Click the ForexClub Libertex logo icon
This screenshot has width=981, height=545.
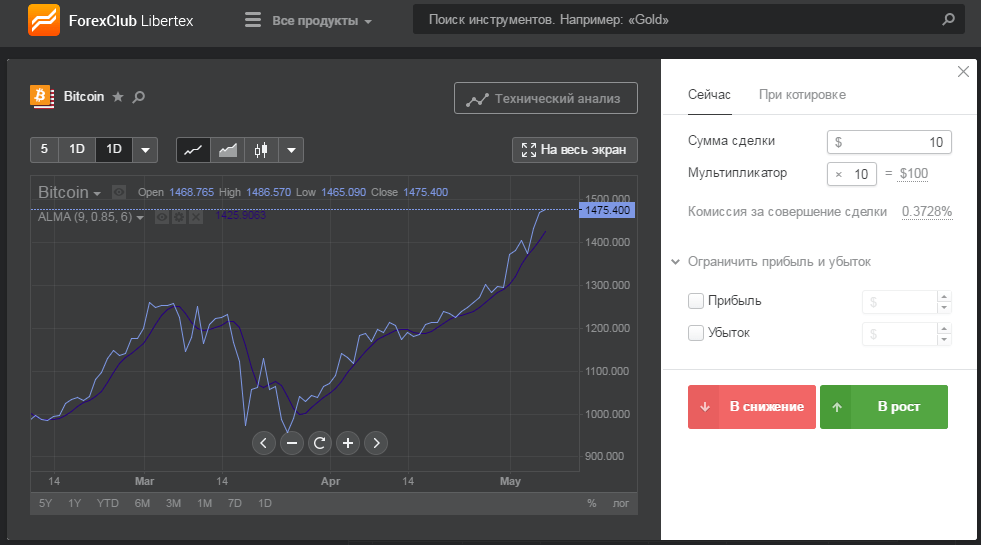44,20
